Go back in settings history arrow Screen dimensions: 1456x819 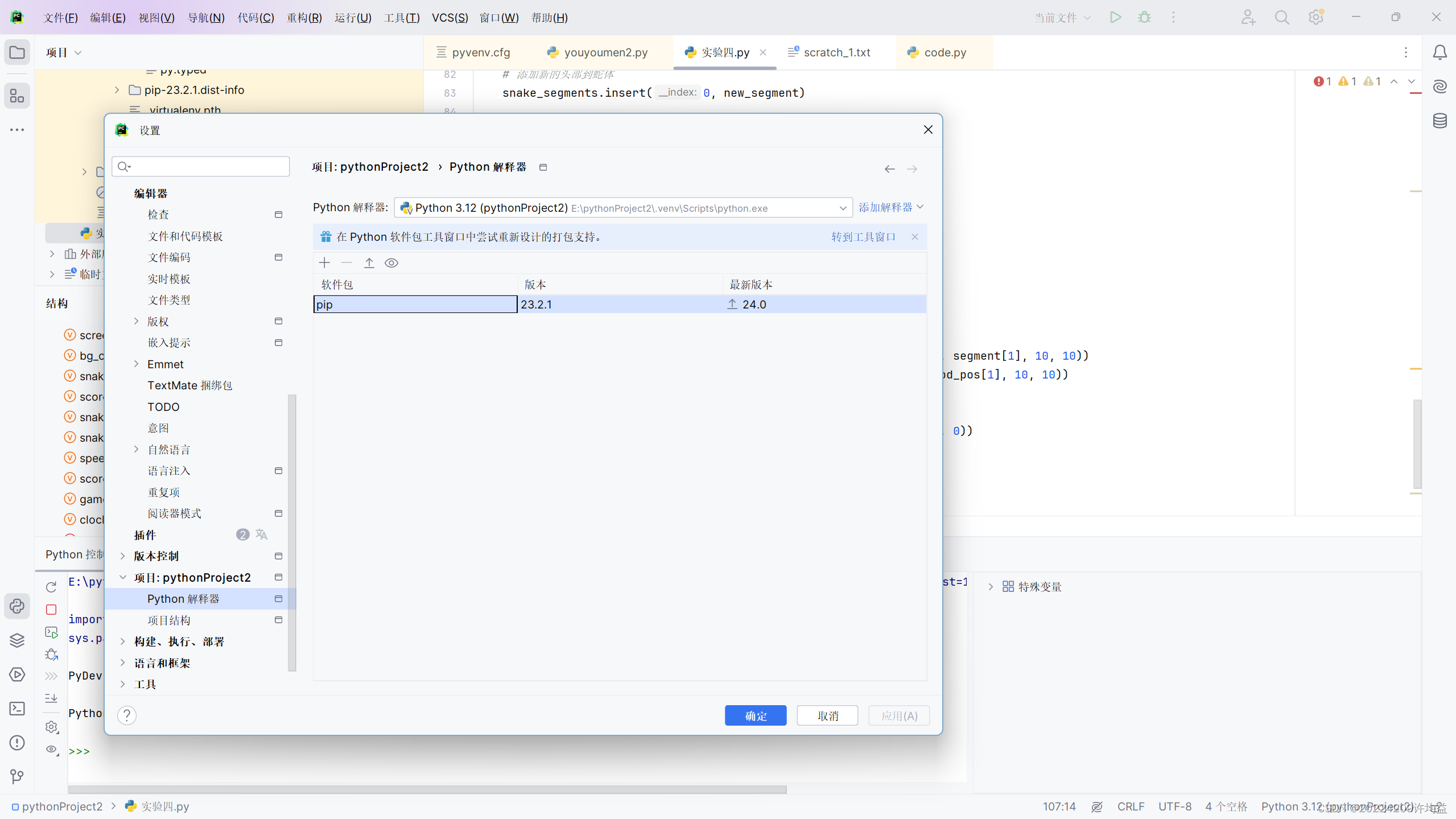[890, 169]
